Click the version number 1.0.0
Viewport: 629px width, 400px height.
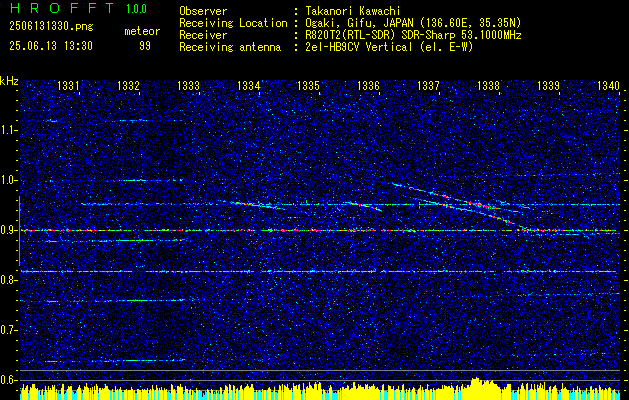[136, 9]
